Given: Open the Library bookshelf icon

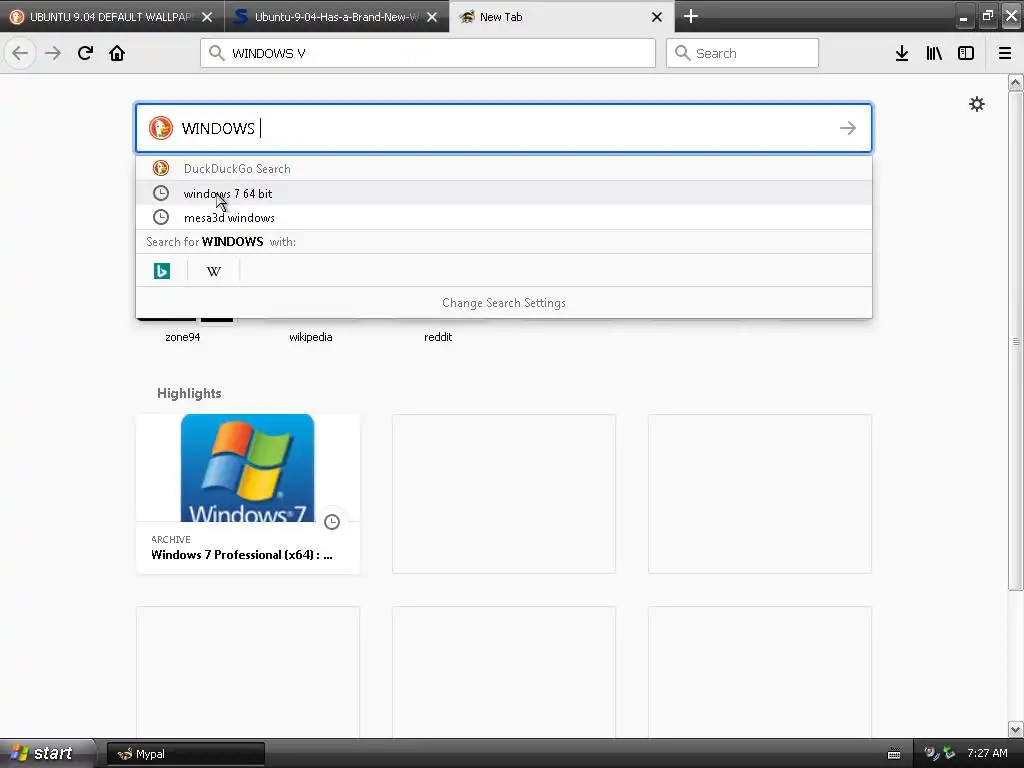Looking at the screenshot, I should point(934,53).
